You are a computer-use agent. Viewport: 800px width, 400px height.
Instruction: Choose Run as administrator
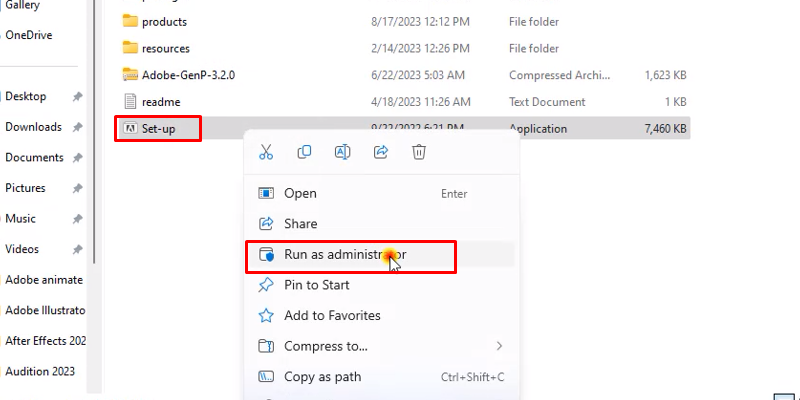382,254
